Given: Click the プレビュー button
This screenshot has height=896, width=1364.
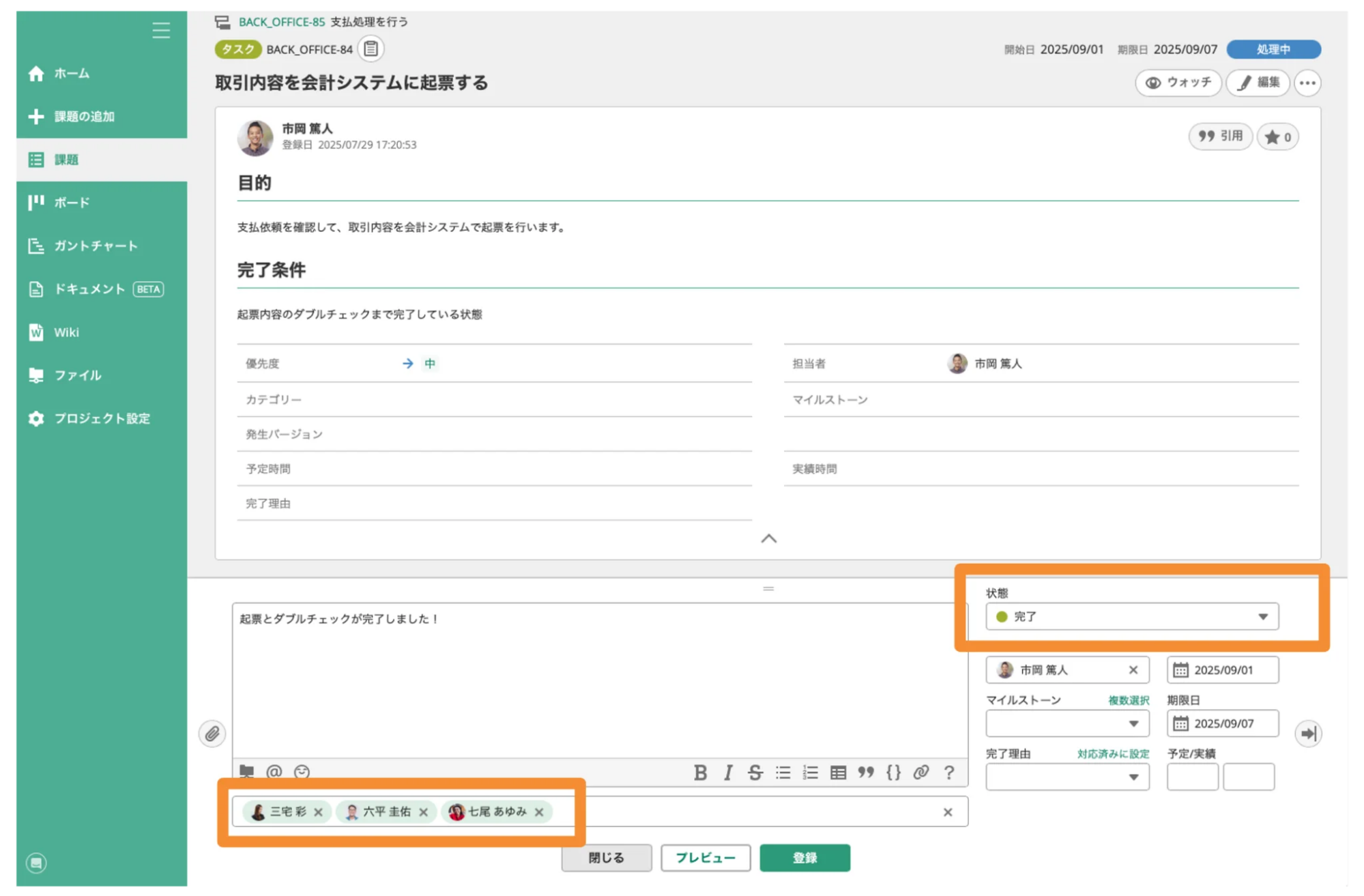Looking at the screenshot, I should (706, 858).
